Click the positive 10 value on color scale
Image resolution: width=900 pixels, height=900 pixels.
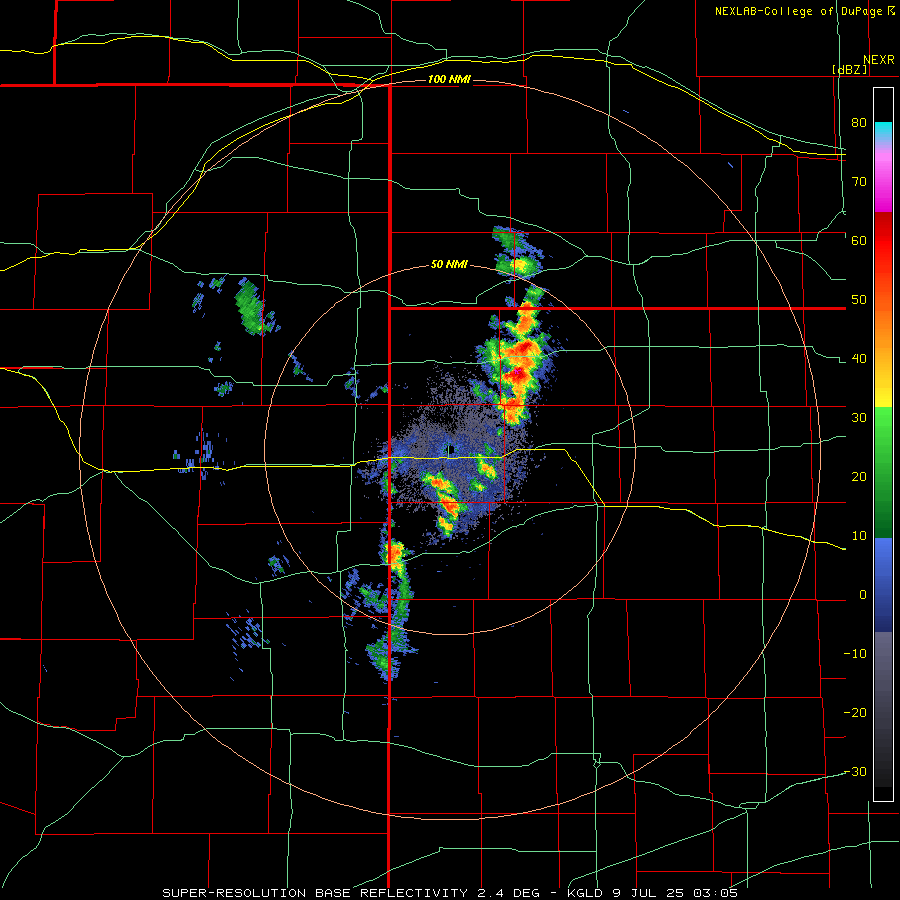[x=859, y=536]
